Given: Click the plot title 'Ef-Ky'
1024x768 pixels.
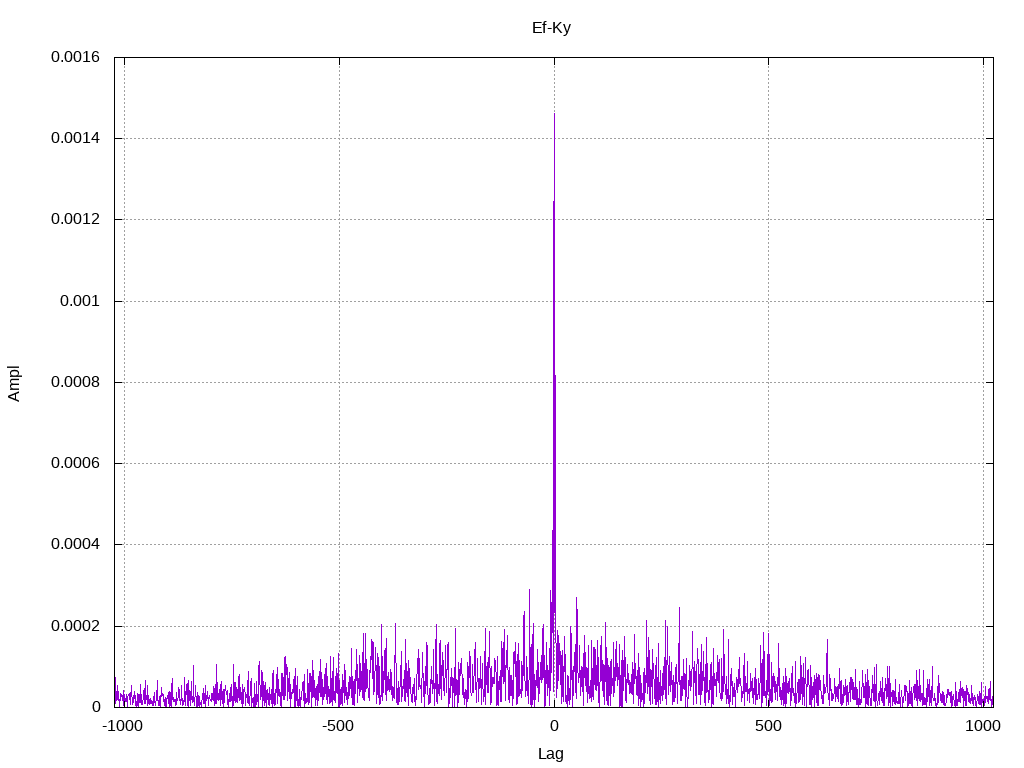Looking at the screenshot, I should tap(551, 28).
